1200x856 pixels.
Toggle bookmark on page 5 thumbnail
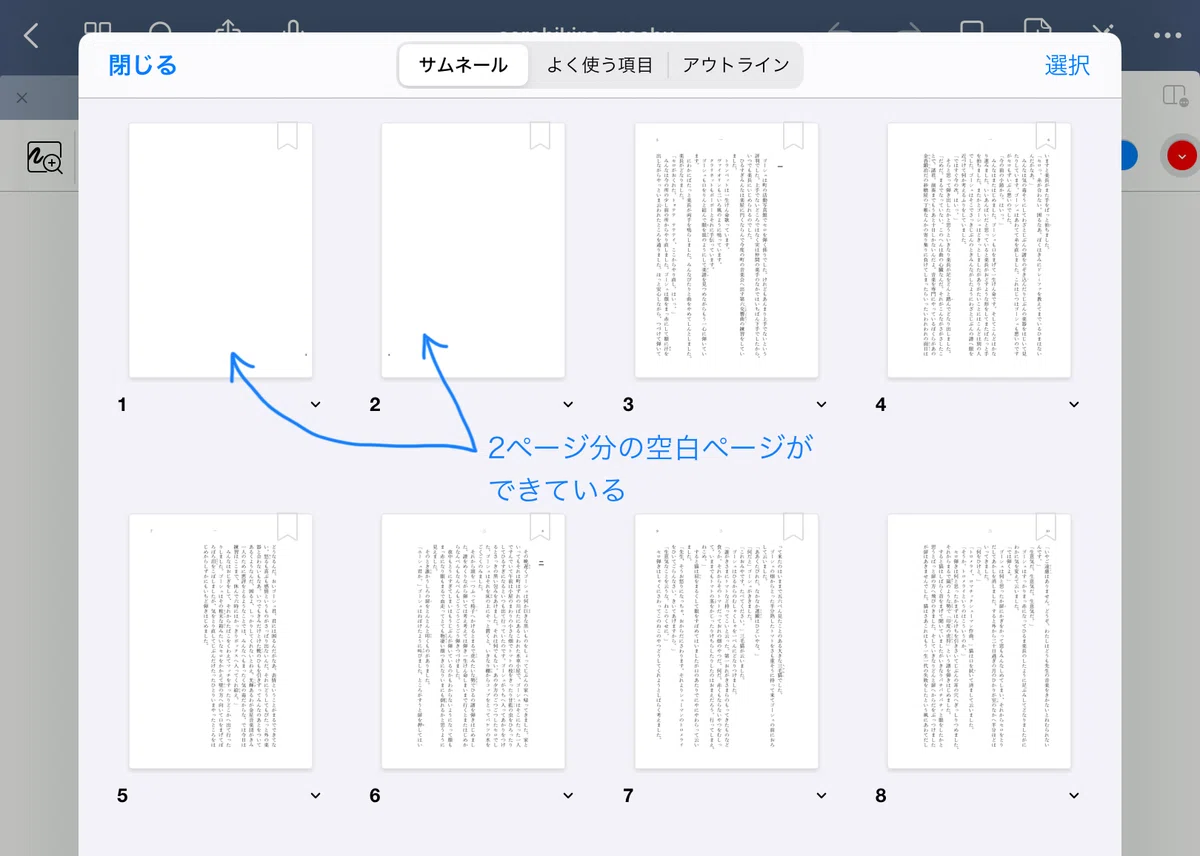click(287, 527)
